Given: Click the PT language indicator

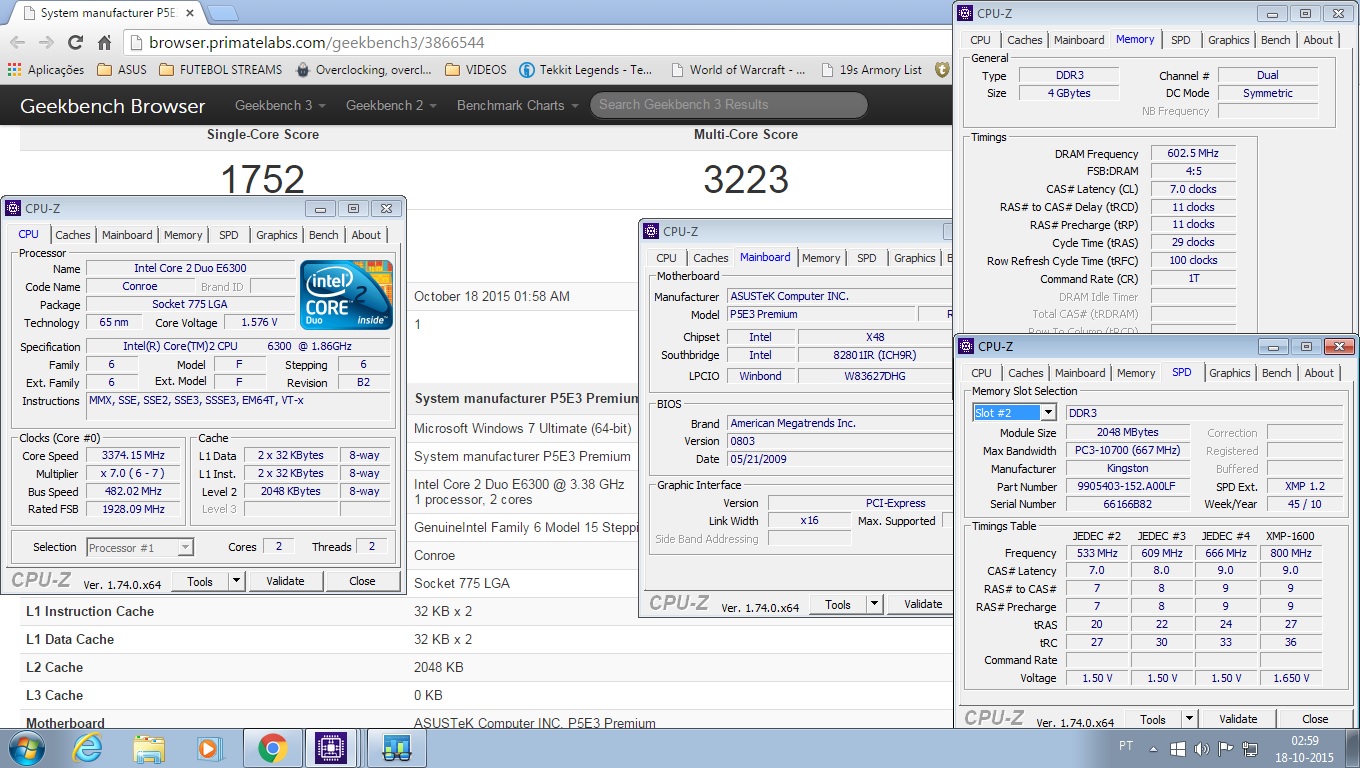Looking at the screenshot, I should pos(1125,748).
